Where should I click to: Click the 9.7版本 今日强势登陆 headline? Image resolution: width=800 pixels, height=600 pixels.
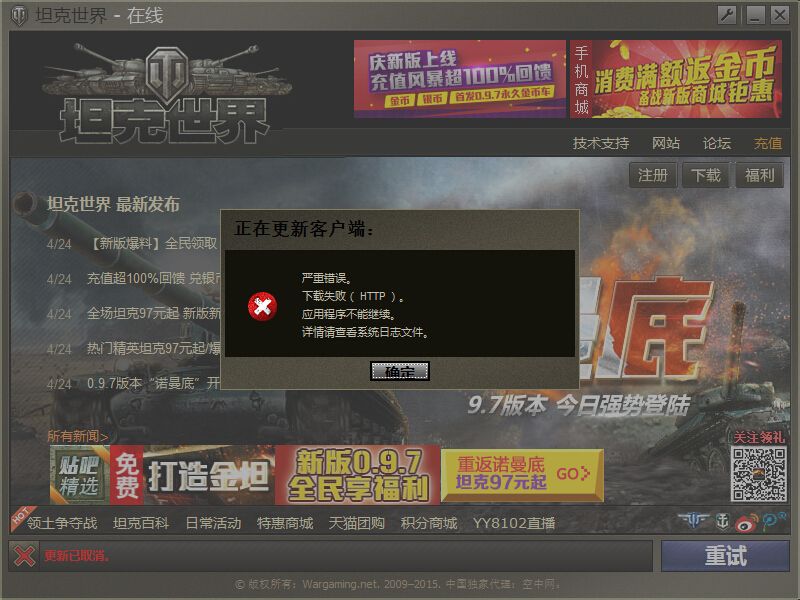point(579,405)
